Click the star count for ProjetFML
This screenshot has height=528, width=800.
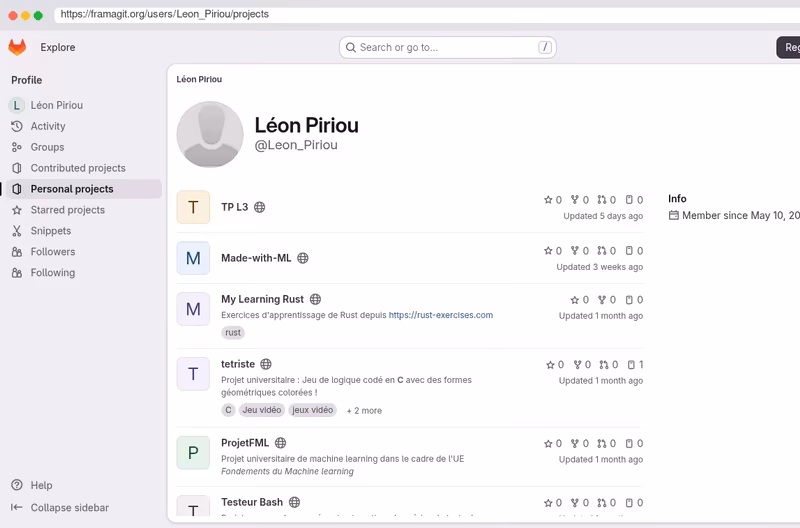(553, 444)
